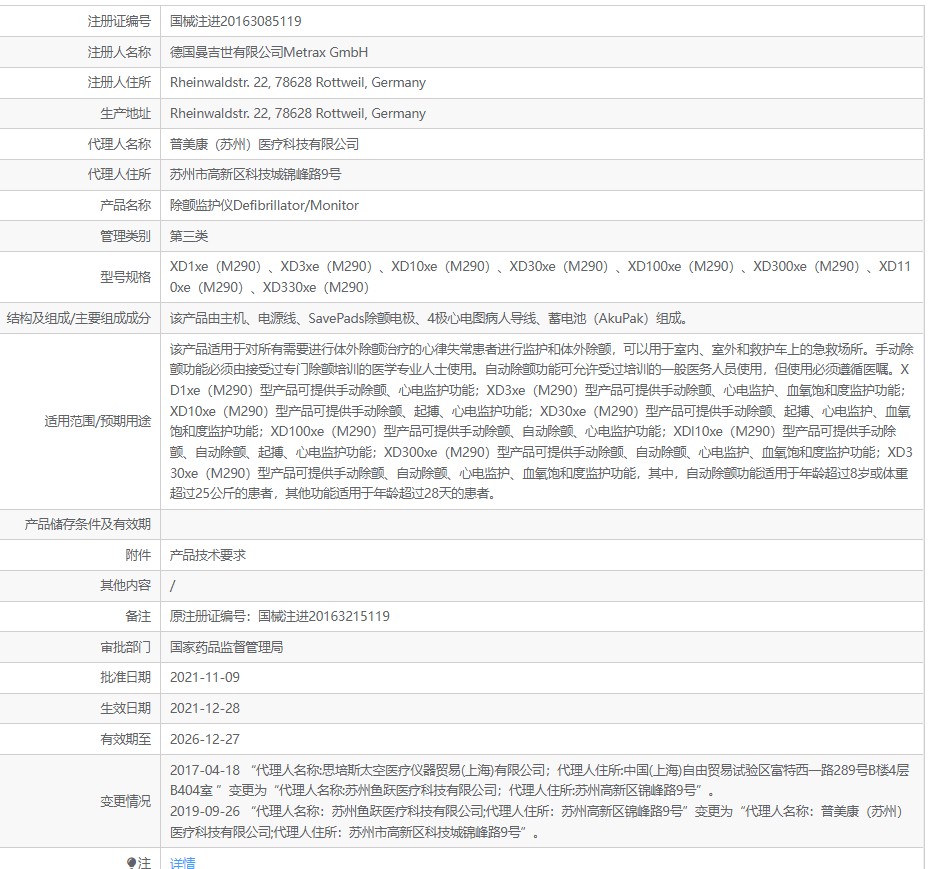933x869 pixels.
Task: Click the 代理人名称 label
Action: click(120, 144)
